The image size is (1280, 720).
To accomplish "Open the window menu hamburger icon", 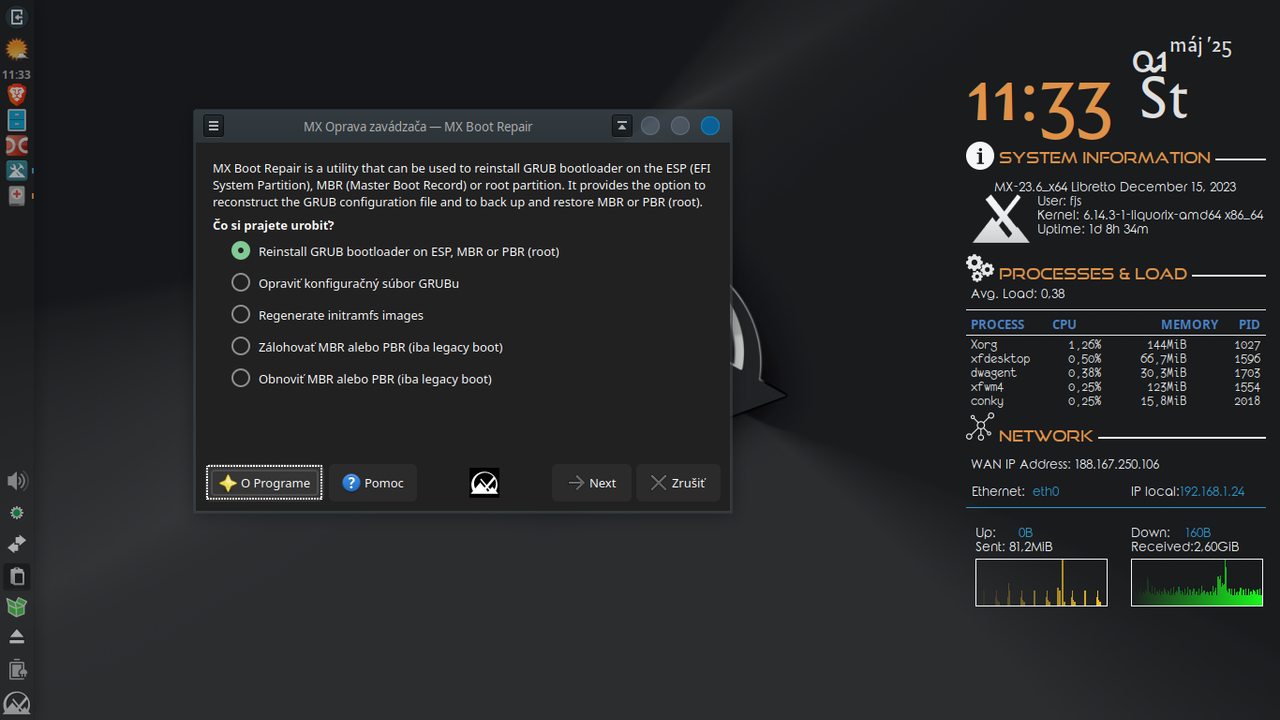I will coord(213,126).
